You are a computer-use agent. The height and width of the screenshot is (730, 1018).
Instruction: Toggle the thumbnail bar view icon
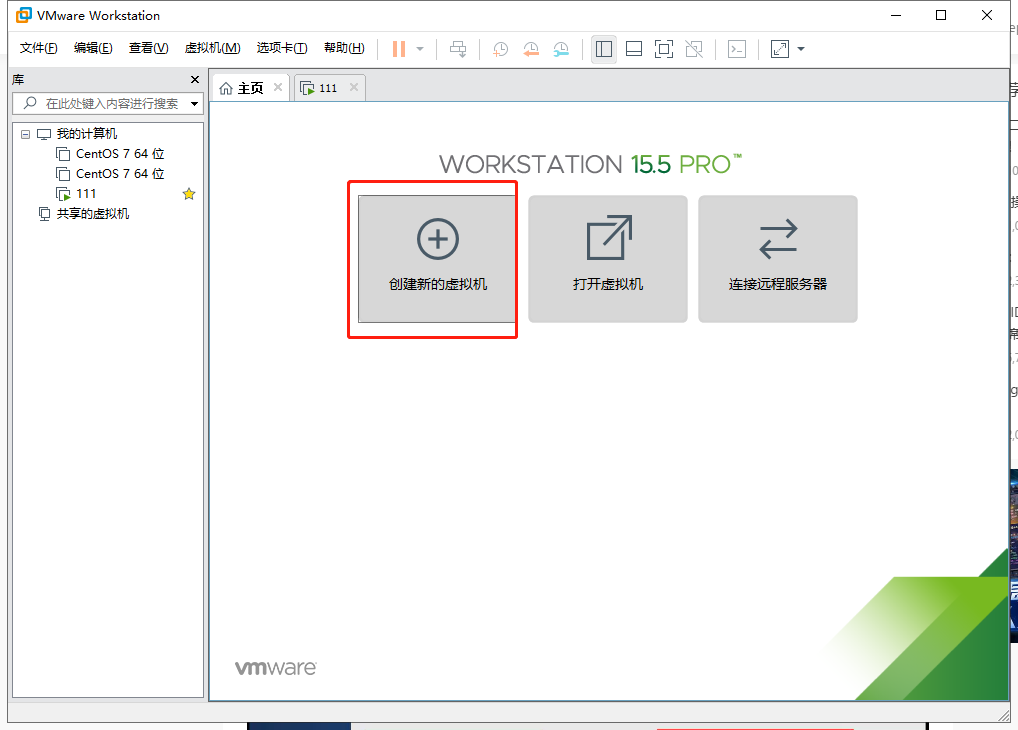point(634,49)
